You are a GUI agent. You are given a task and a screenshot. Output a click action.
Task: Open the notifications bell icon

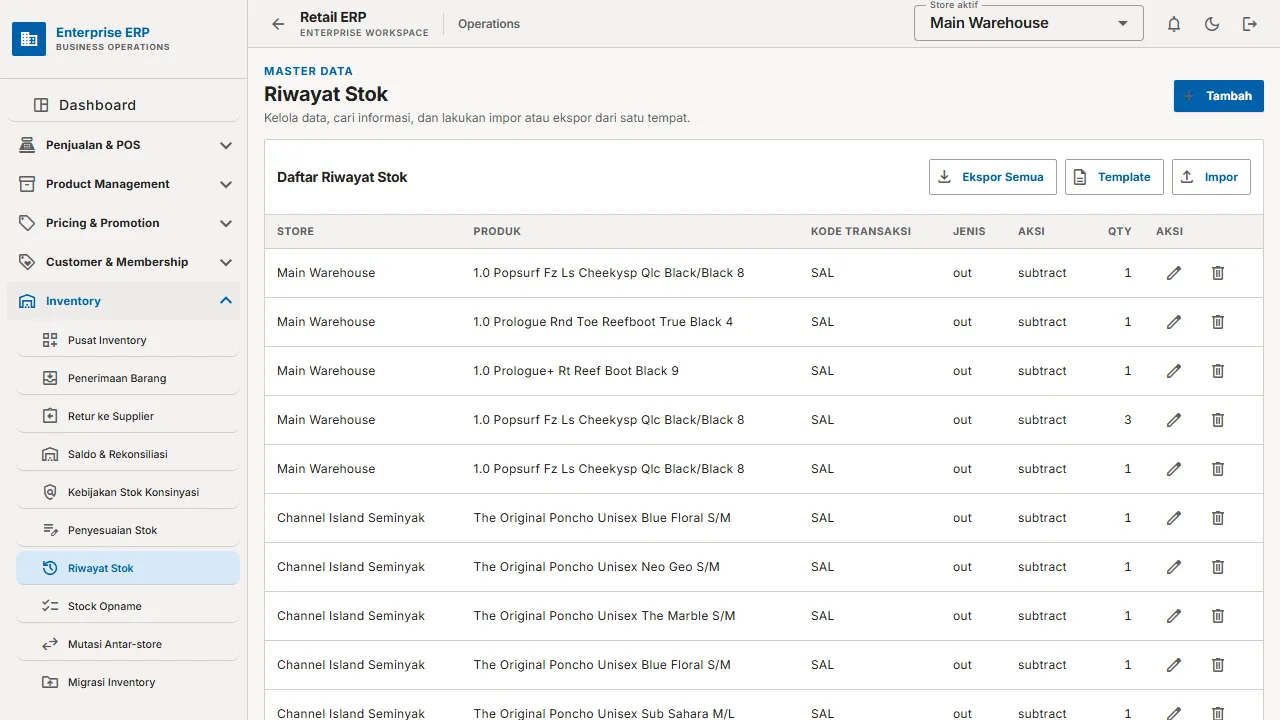coord(1174,24)
